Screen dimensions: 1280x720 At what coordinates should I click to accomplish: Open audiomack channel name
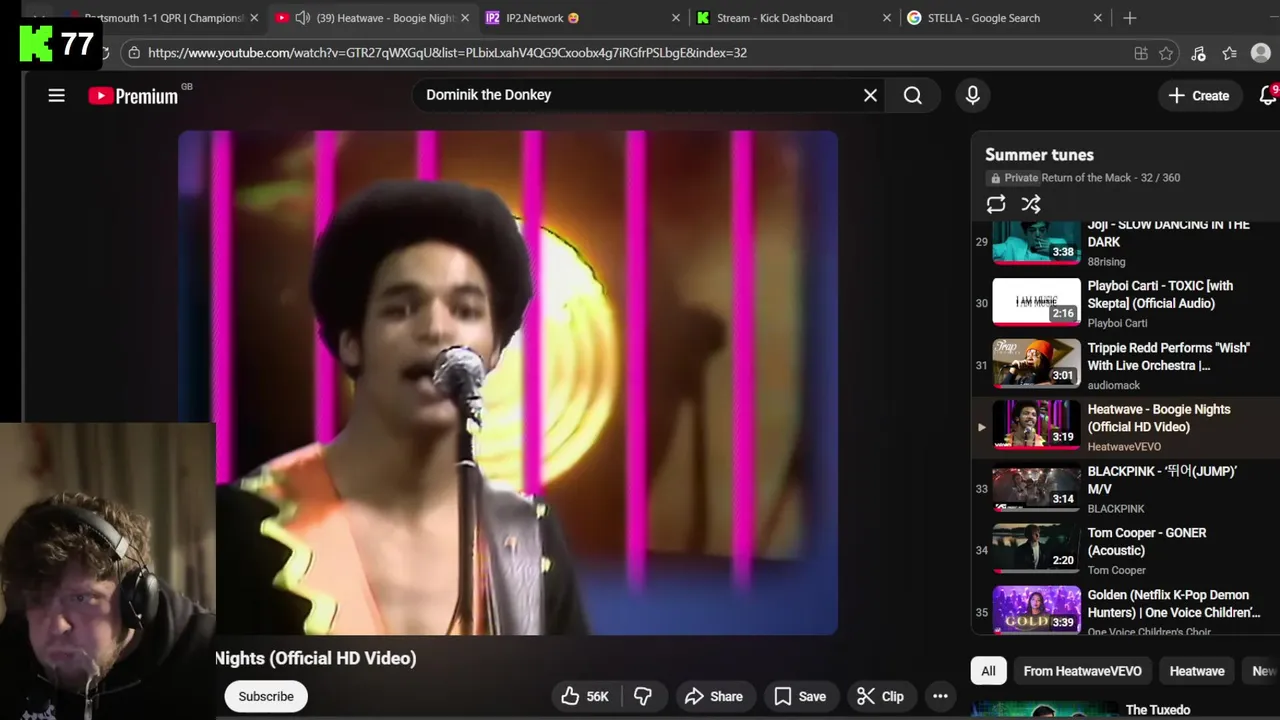coord(1114,385)
